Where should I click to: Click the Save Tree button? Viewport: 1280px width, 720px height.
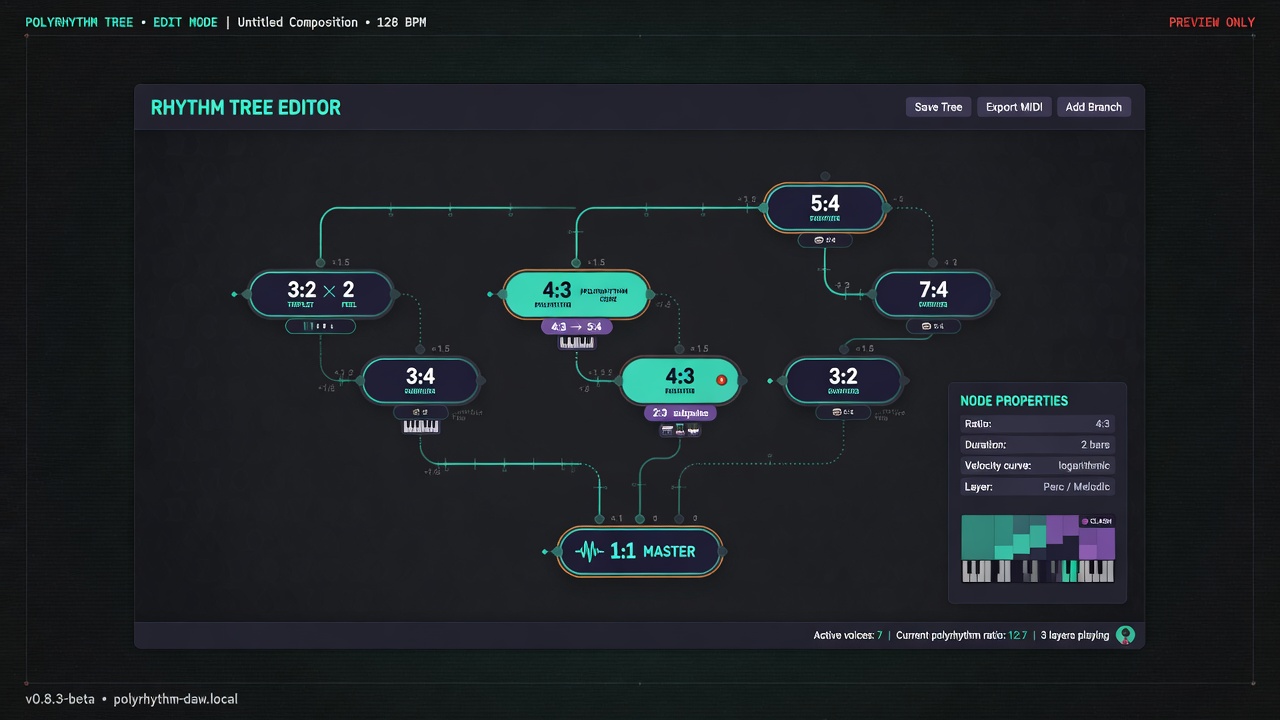938,107
